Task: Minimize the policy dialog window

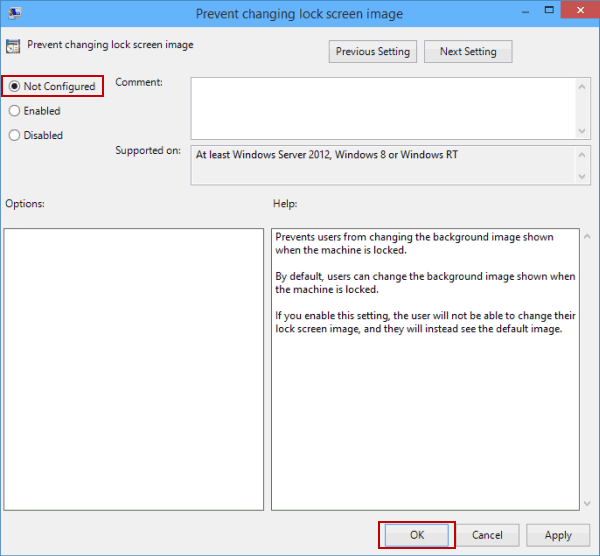Action: tap(525, 11)
